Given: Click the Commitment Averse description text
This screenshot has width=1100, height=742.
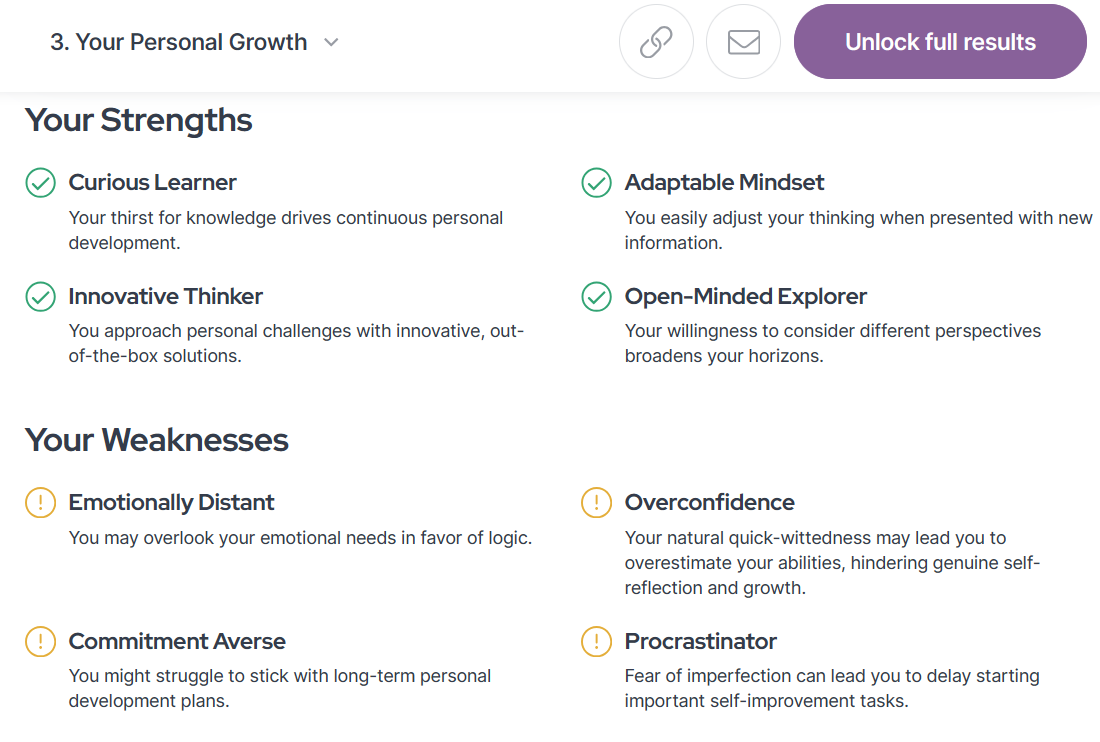Looking at the screenshot, I should pos(280,688).
